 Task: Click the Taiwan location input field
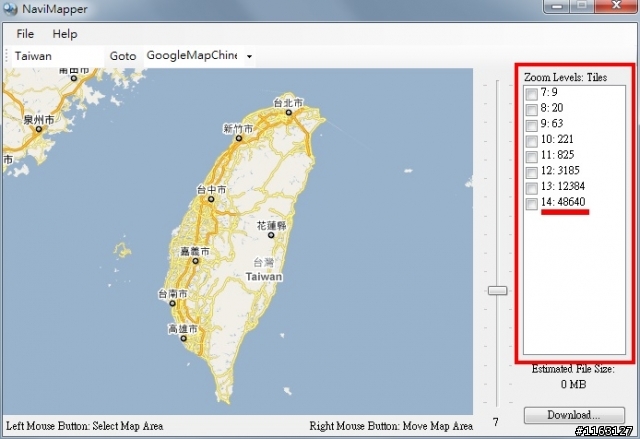pyautogui.click(x=57, y=56)
